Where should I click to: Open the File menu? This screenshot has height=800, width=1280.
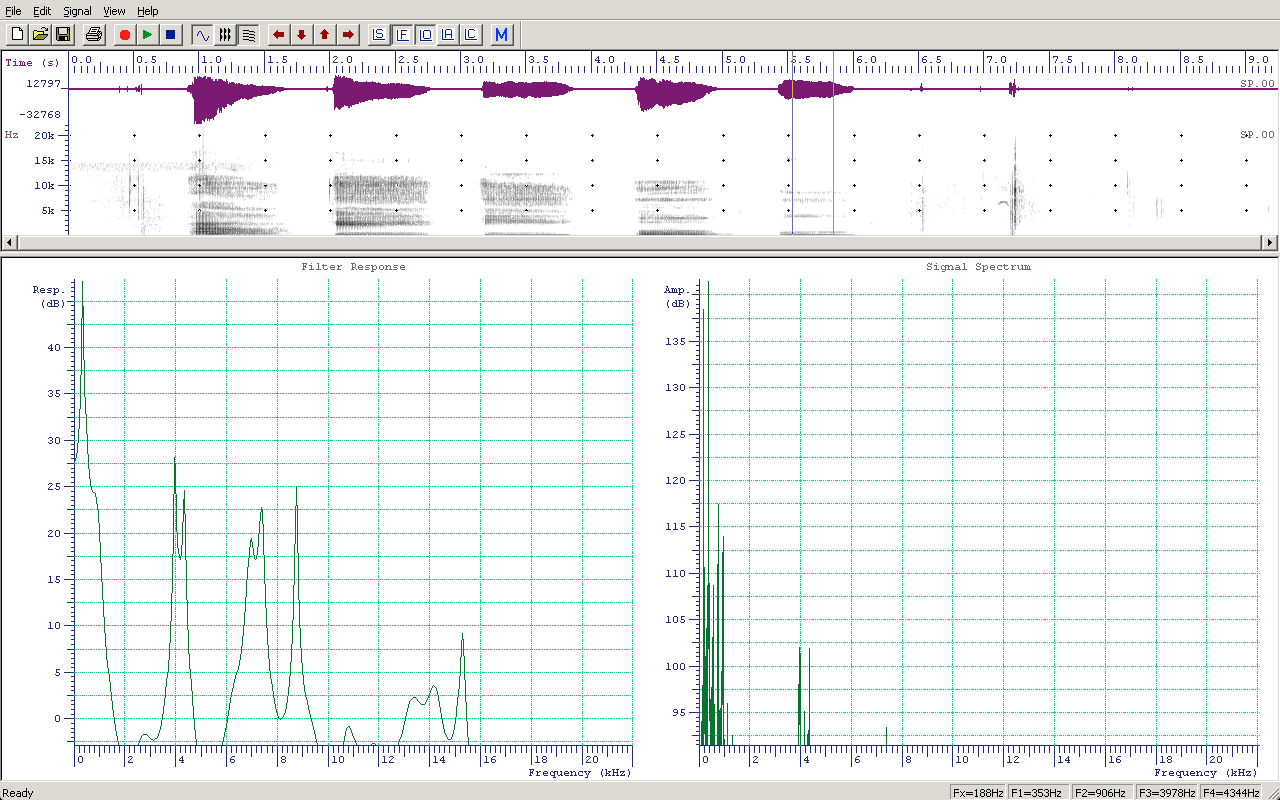[x=13, y=11]
